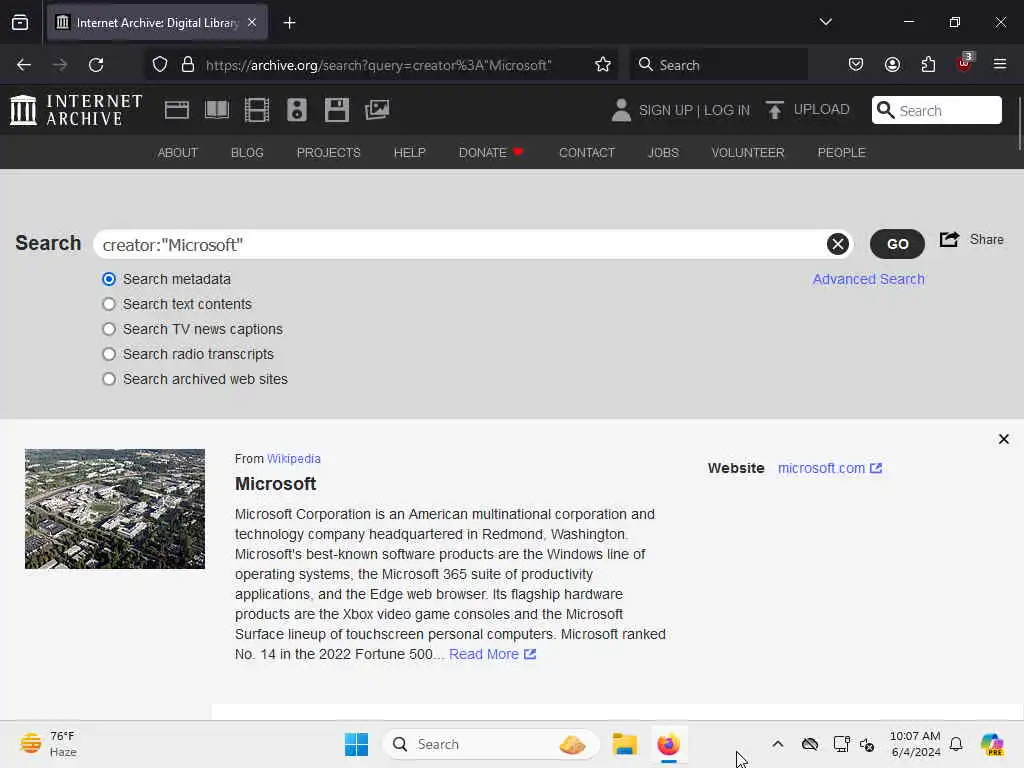This screenshot has width=1024, height=768.
Task: Click the GO search button
Action: (x=897, y=244)
